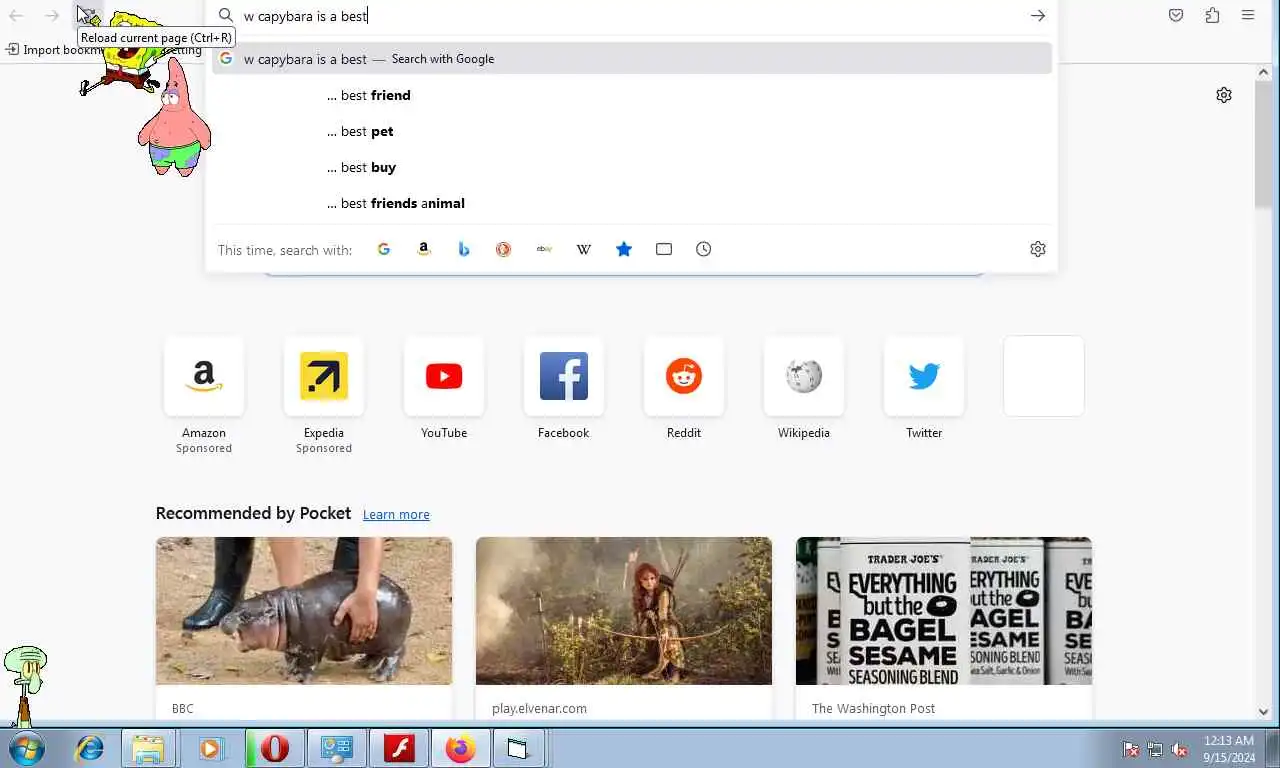Image resolution: width=1280 pixels, height=768 pixels.
Task: Search this time with Google icon
Action: pyautogui.click(x=384, y=249)
